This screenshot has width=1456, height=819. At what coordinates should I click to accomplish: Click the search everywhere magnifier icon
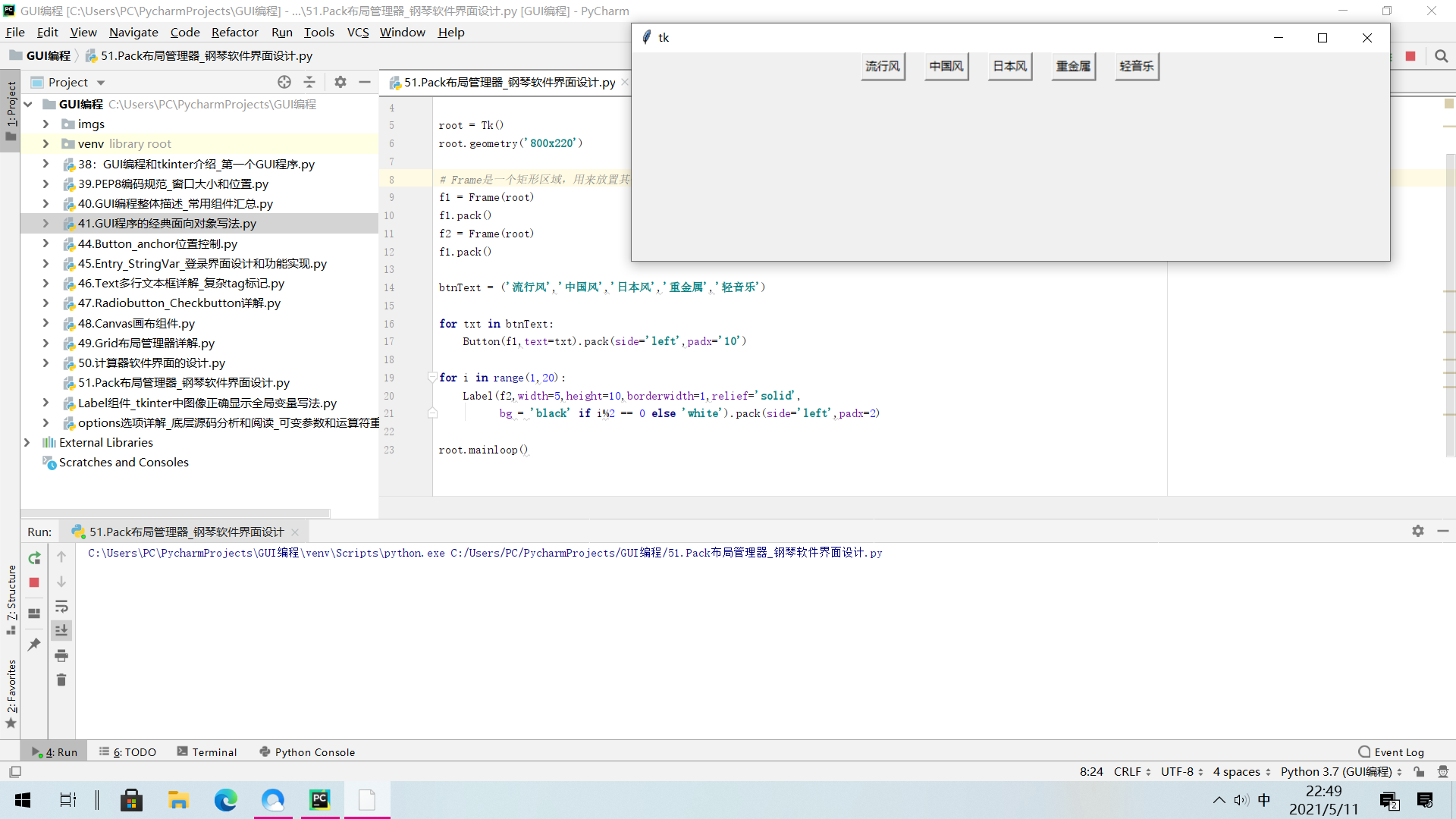pyautogui.click(x=1442, y=56)
